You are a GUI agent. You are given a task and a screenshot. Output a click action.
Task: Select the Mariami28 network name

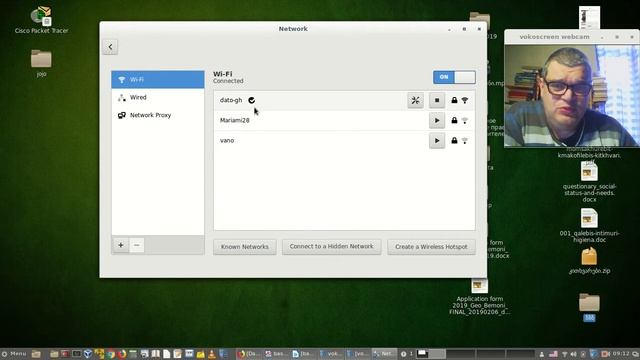pos(235,120)
